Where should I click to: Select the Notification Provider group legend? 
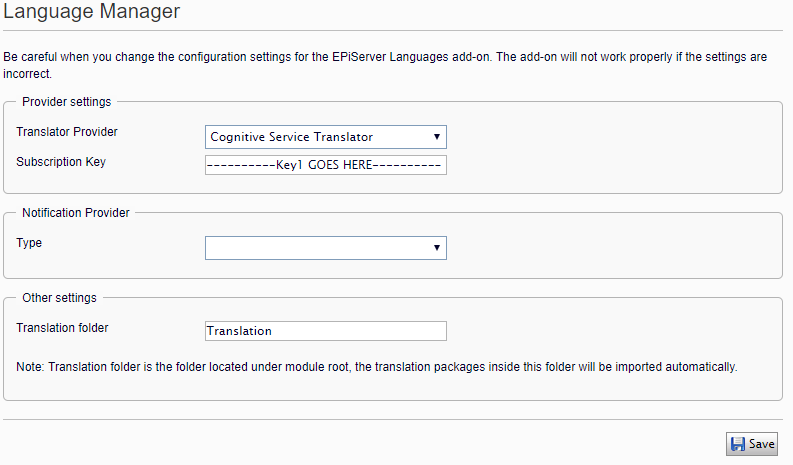click(76, 213)
